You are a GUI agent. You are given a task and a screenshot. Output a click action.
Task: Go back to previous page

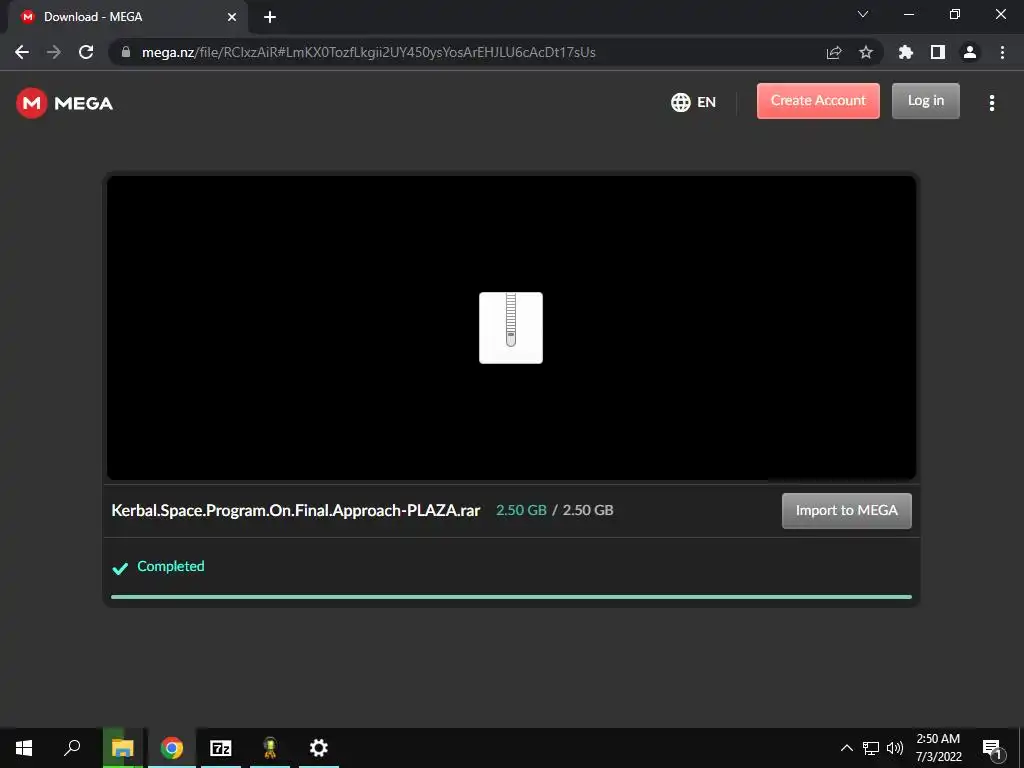pos(22,52)
